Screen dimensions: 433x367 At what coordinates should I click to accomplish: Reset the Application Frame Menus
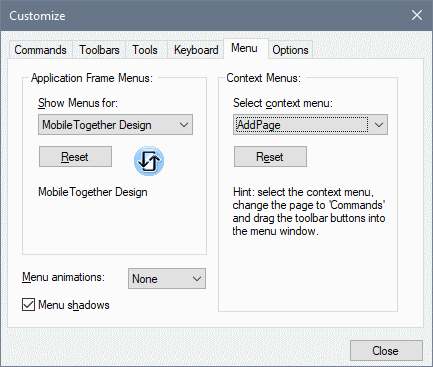click(75, 156)
